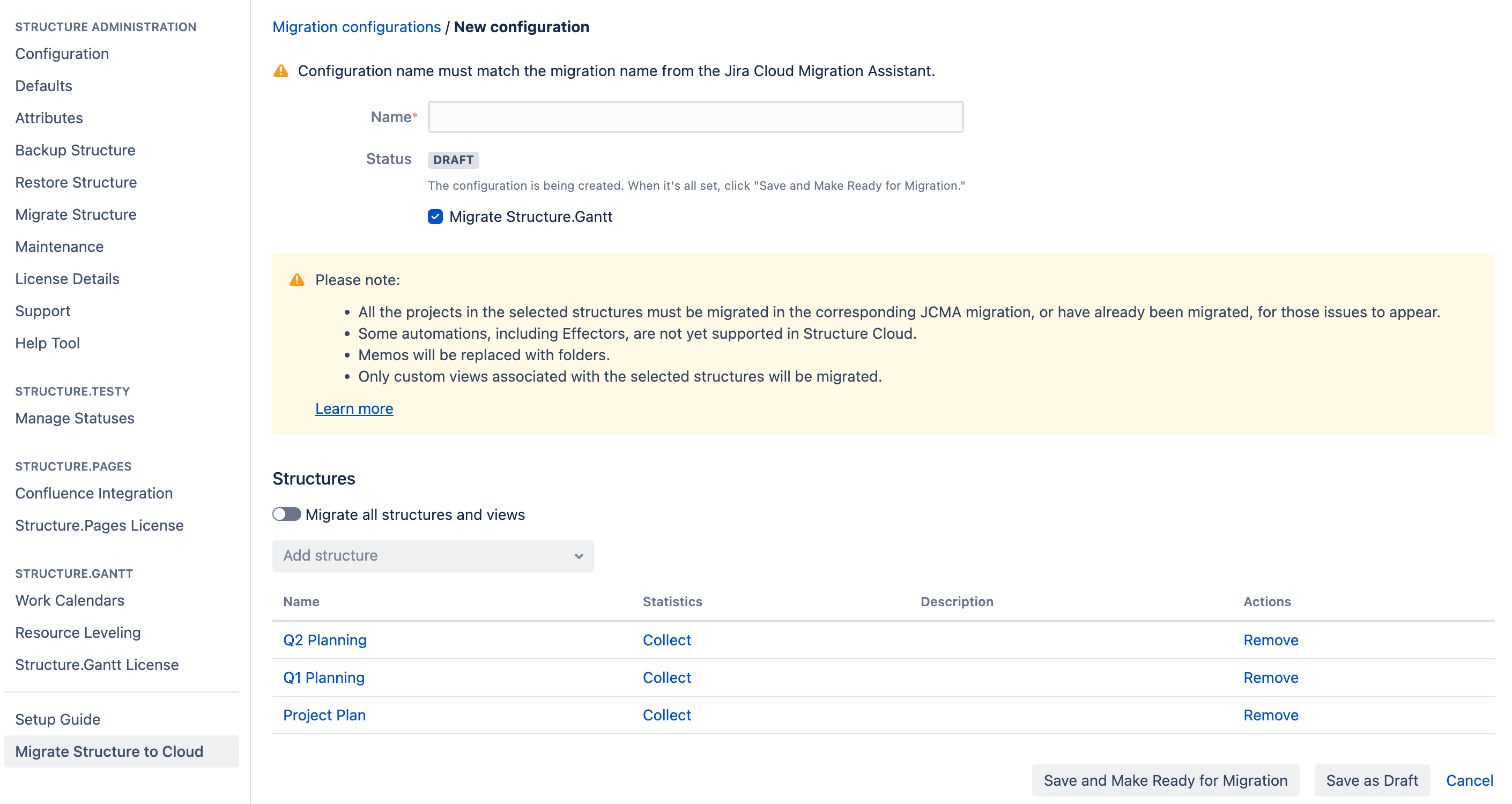Click Save as Draft

click(x=1372, y=780)
